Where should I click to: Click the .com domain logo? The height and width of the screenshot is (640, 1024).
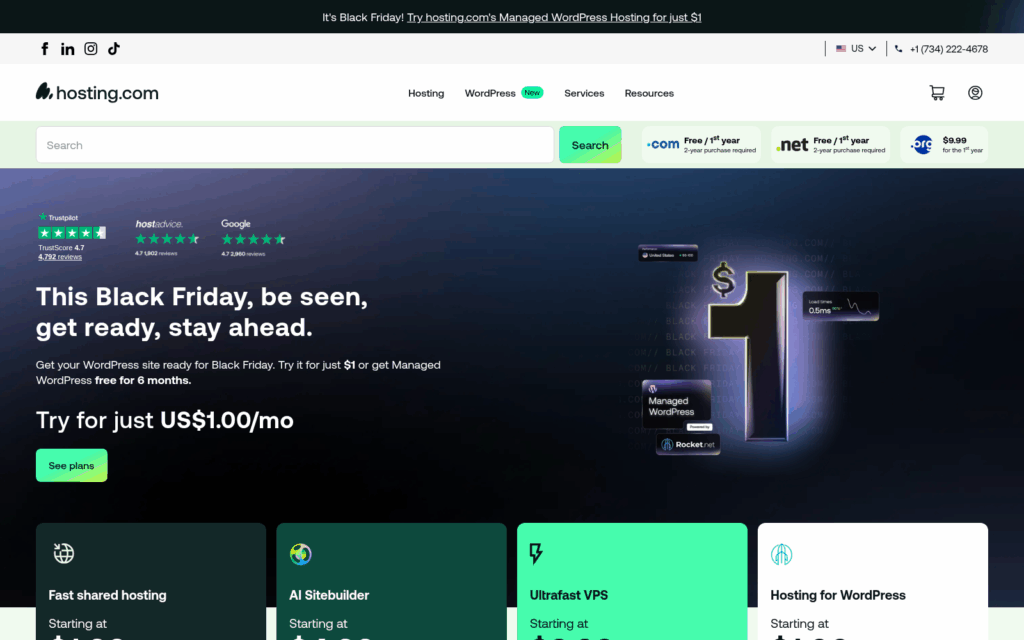tap(663, 144)
